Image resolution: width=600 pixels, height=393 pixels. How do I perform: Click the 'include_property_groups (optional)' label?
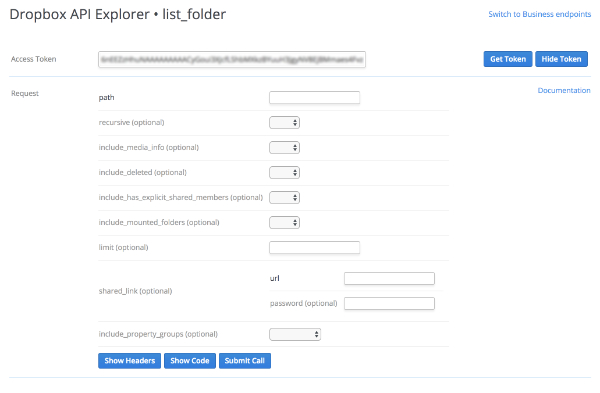(158, 334)
